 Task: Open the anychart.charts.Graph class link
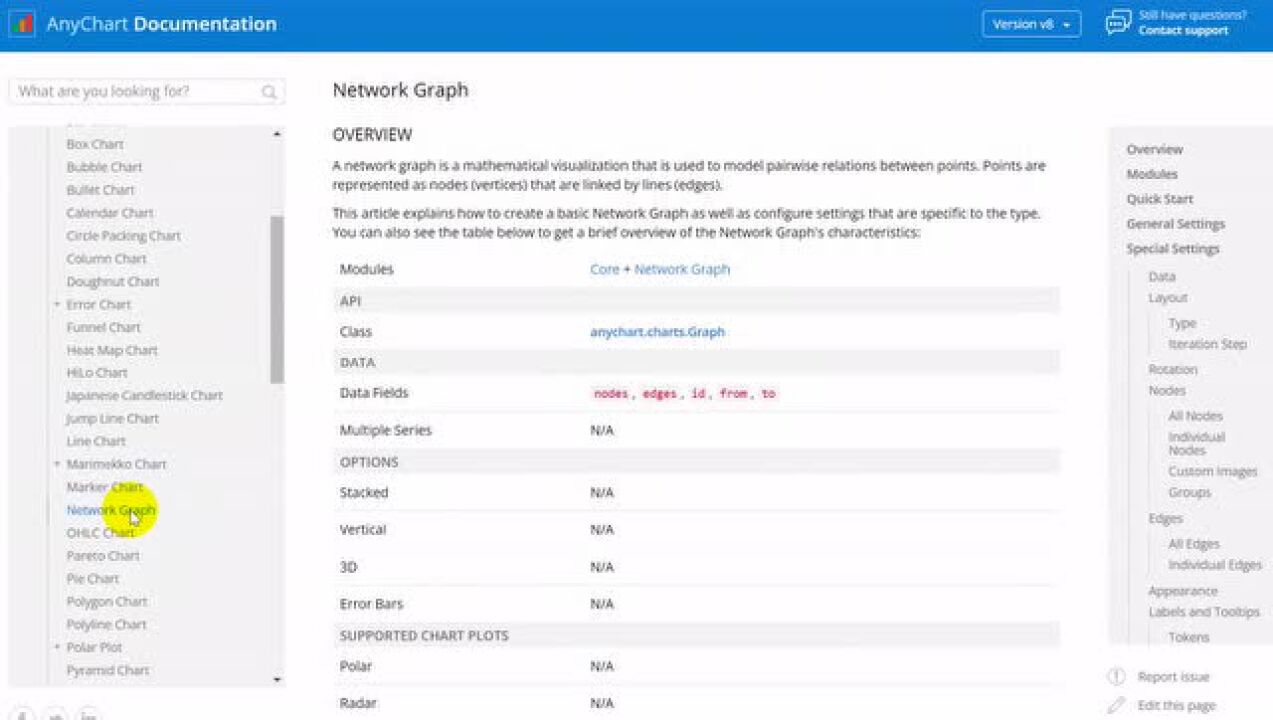coord(657,331)
